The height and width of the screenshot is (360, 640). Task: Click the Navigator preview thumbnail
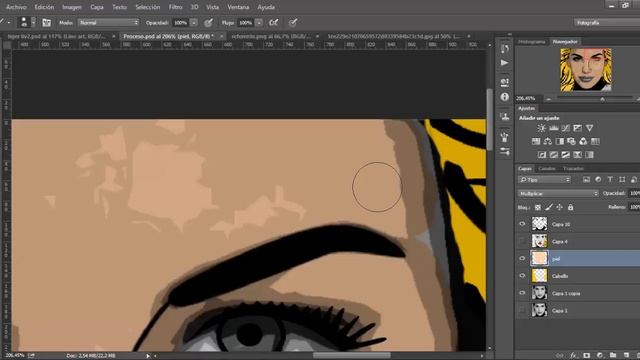(x=586, y=69)
